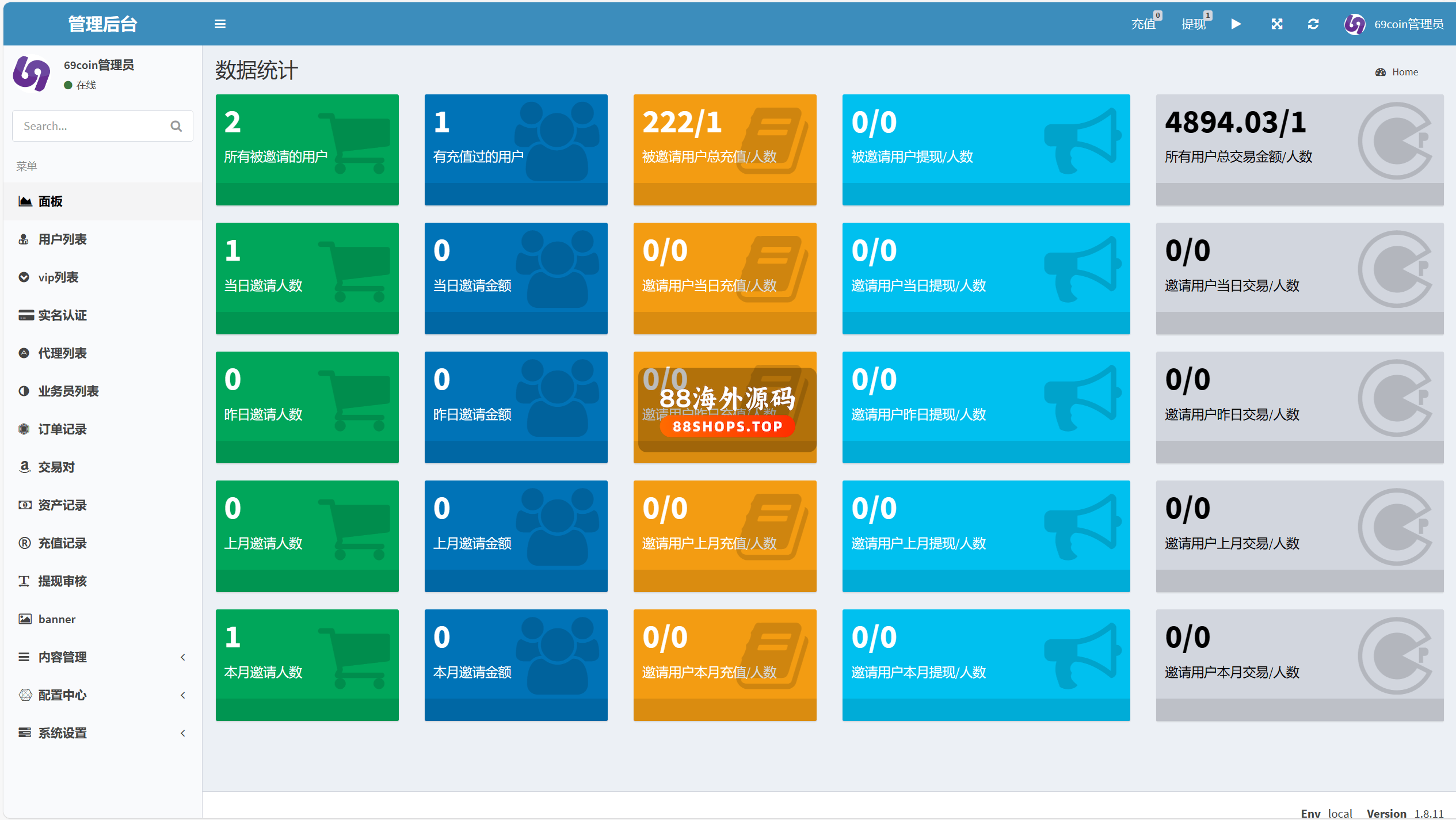
Task: Open the 提现 notification in header
Action: (x=1194, y=24)
